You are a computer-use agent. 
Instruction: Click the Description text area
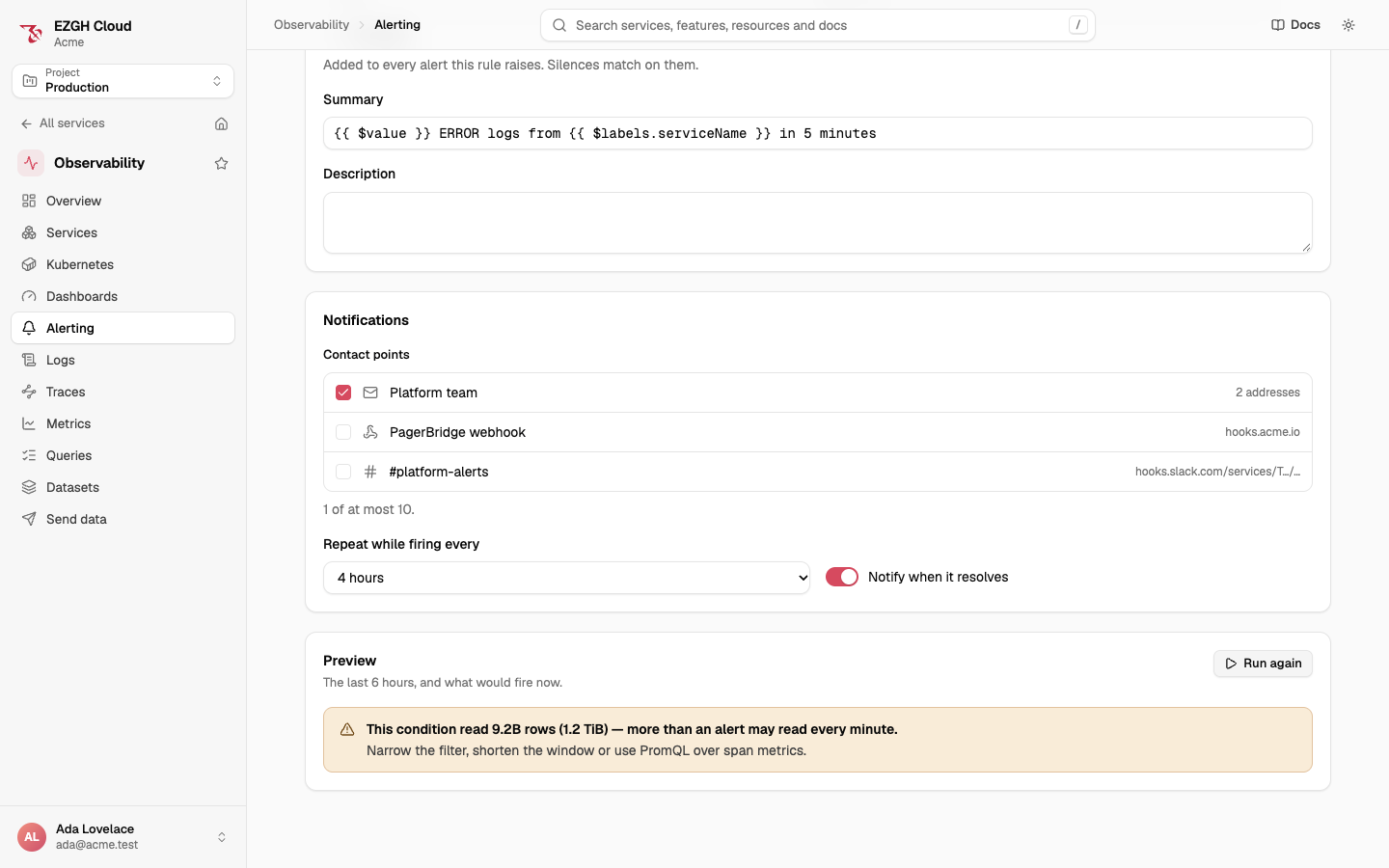818,223
